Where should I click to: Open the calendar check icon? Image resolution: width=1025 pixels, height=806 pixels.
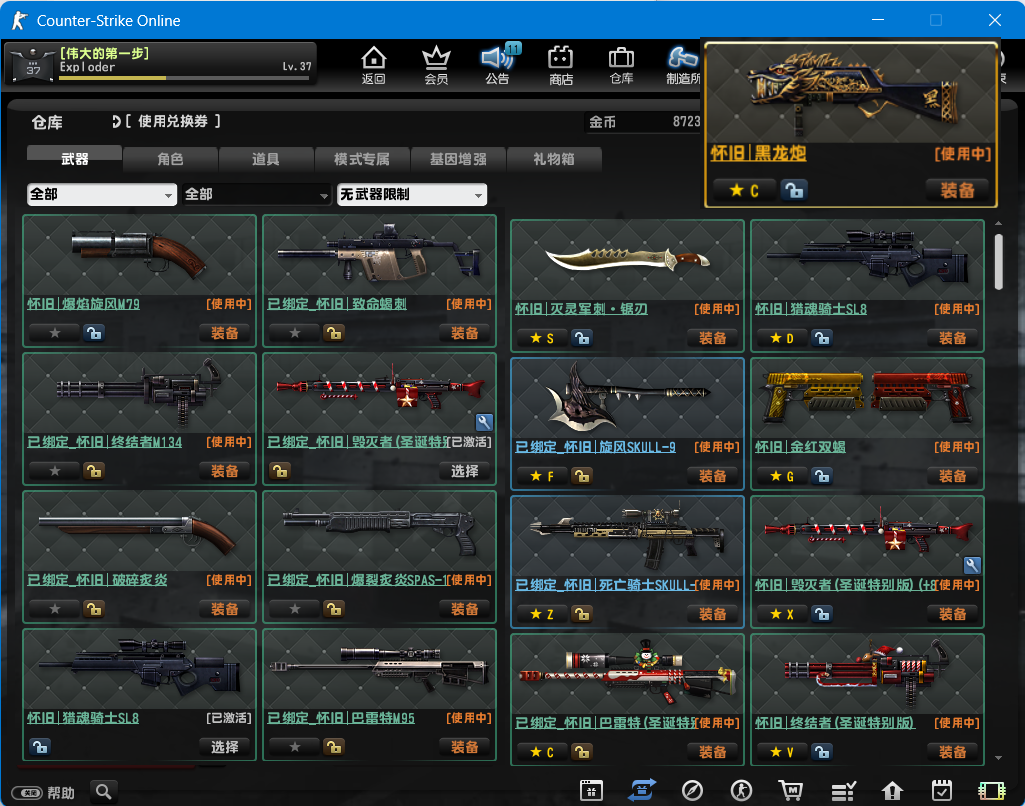pos(942,790)
